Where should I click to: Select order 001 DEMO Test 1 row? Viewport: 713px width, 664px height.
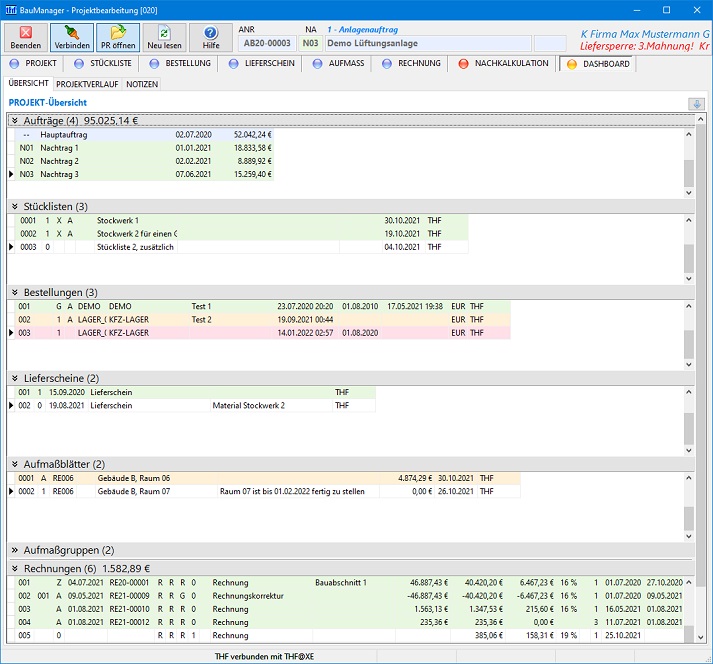(263, 307)
